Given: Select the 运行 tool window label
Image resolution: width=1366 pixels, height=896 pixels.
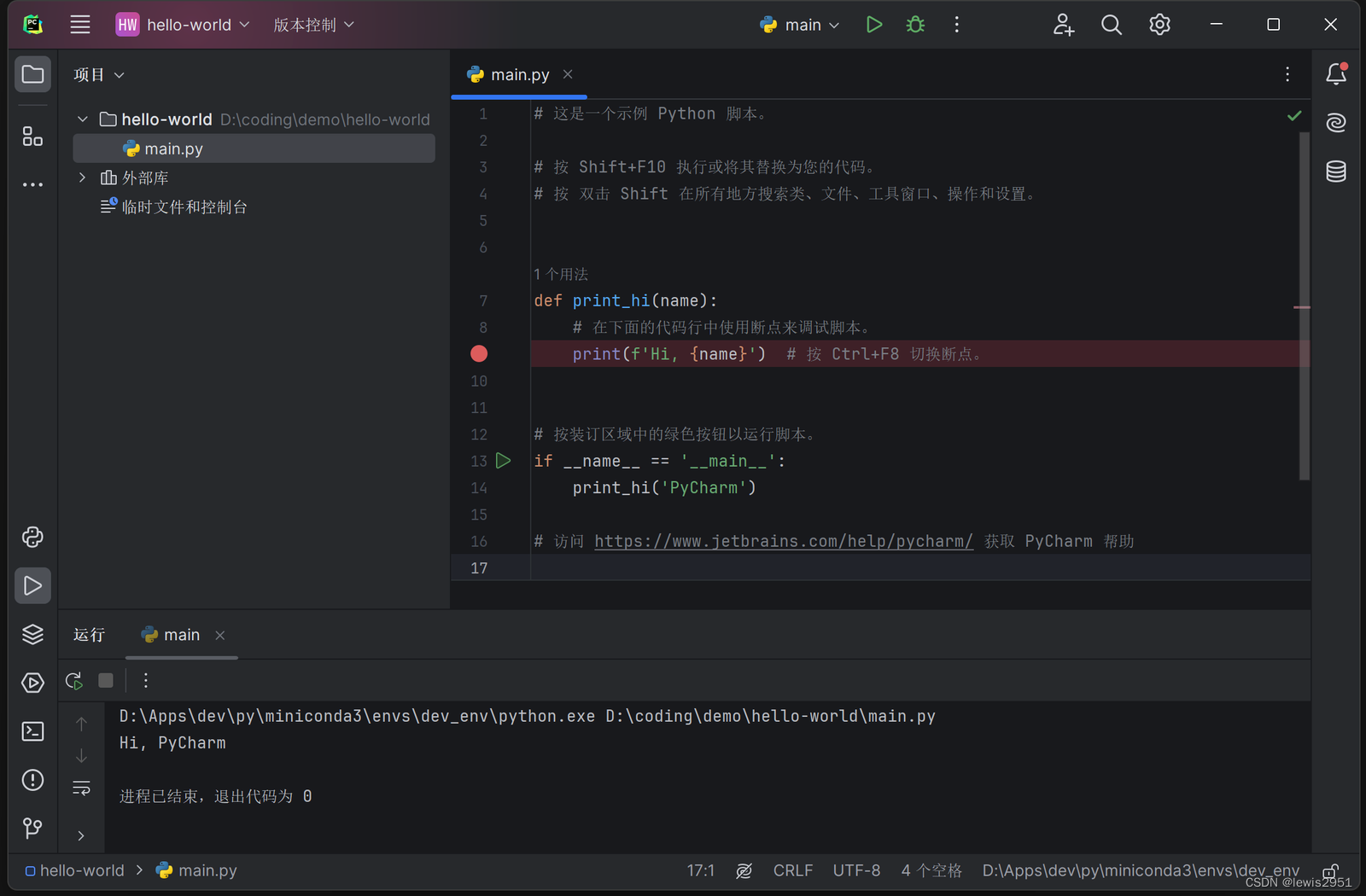Looking at the screenshot, I should pos(89,635).
